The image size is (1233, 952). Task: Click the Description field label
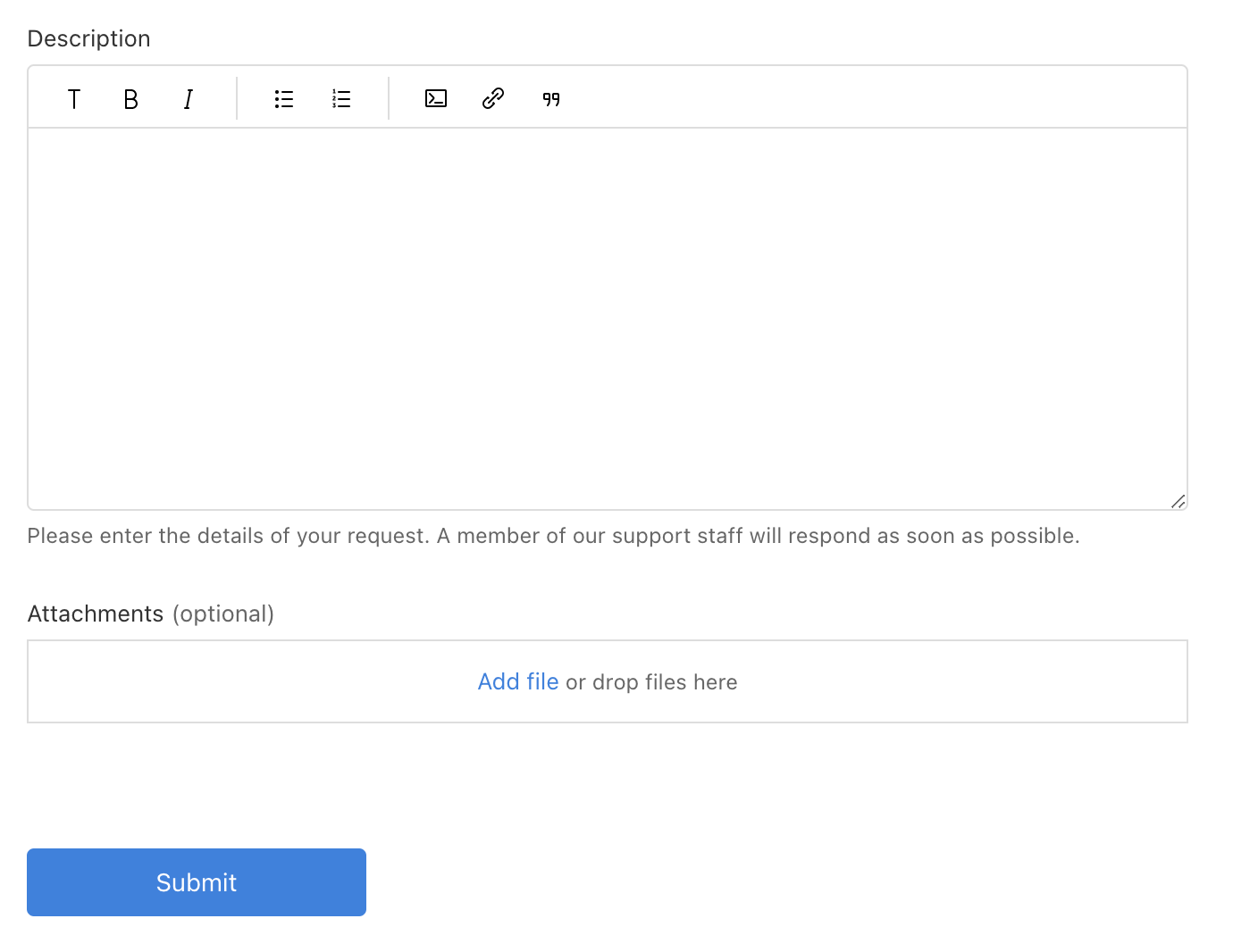click(89, 39)
